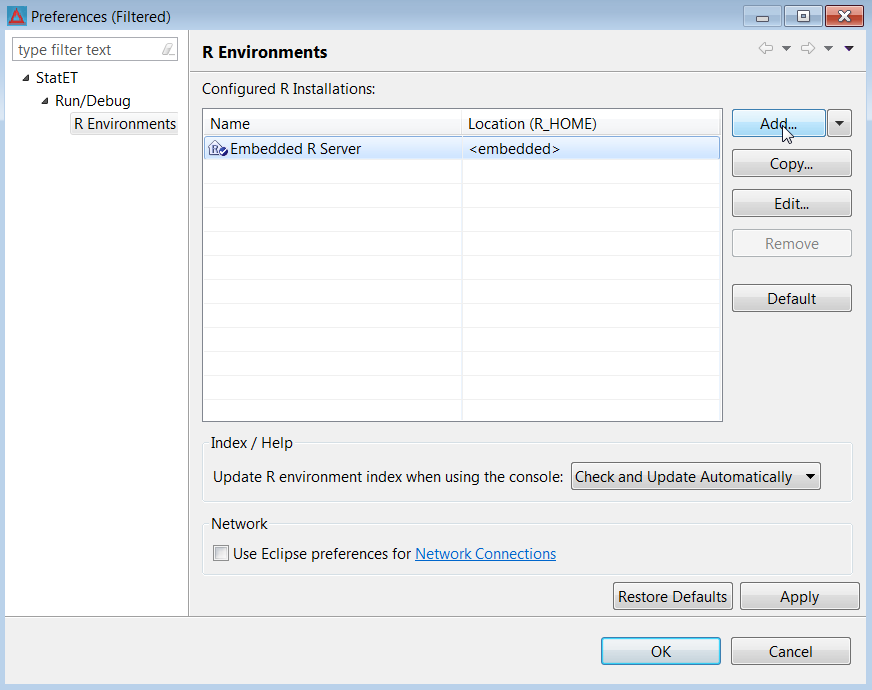Cancel the Preferences dialog
The height and width of the screenshot is (690, 872).
pyautogui.click(x=790, y=651)
